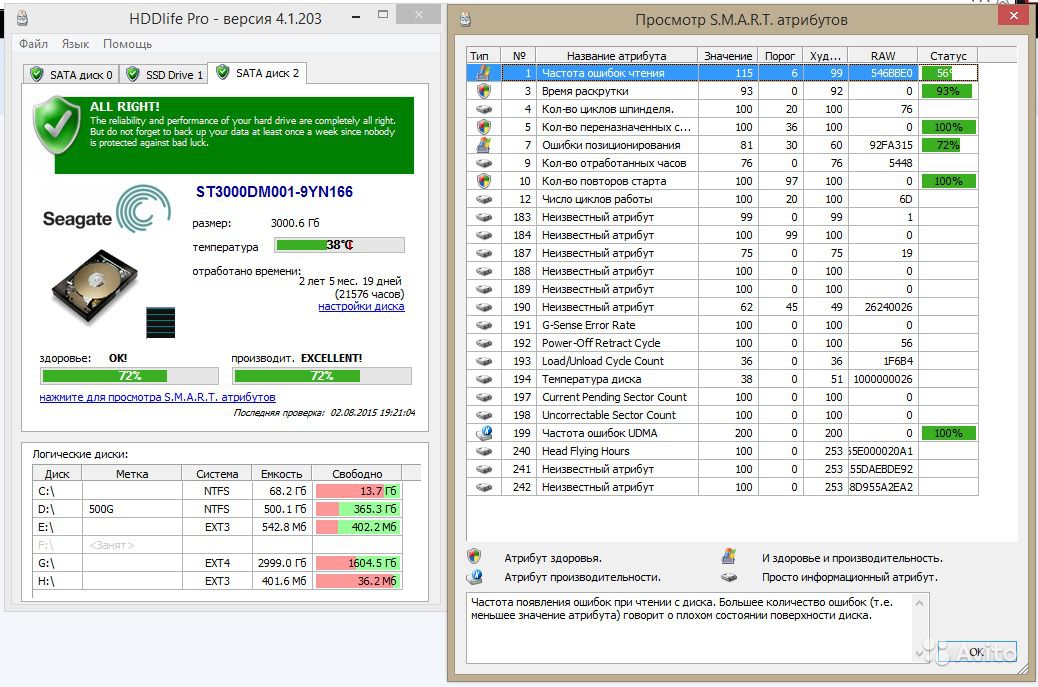Click the type icon of Ошибки позиционирования row
Screen dimensions: 1038x687
coord(484,144)
